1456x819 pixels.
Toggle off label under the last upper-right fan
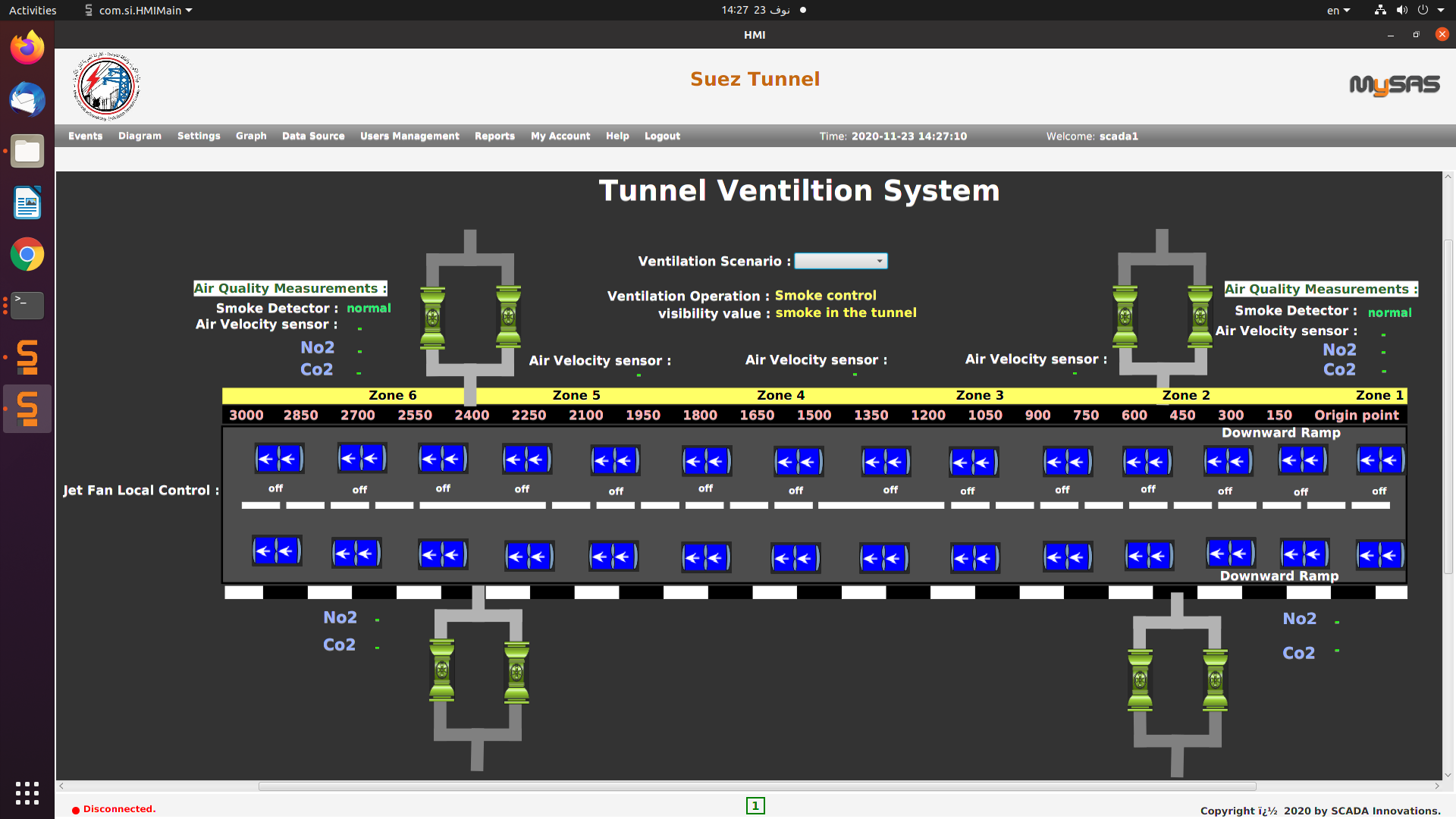coord(1379,491)
